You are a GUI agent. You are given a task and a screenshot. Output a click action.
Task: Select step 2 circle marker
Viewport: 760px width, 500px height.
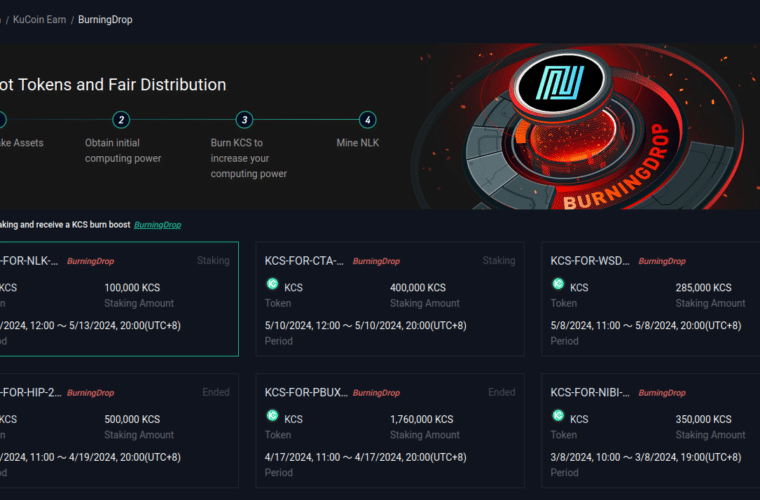pyautogui.click(x=121, y=120)
